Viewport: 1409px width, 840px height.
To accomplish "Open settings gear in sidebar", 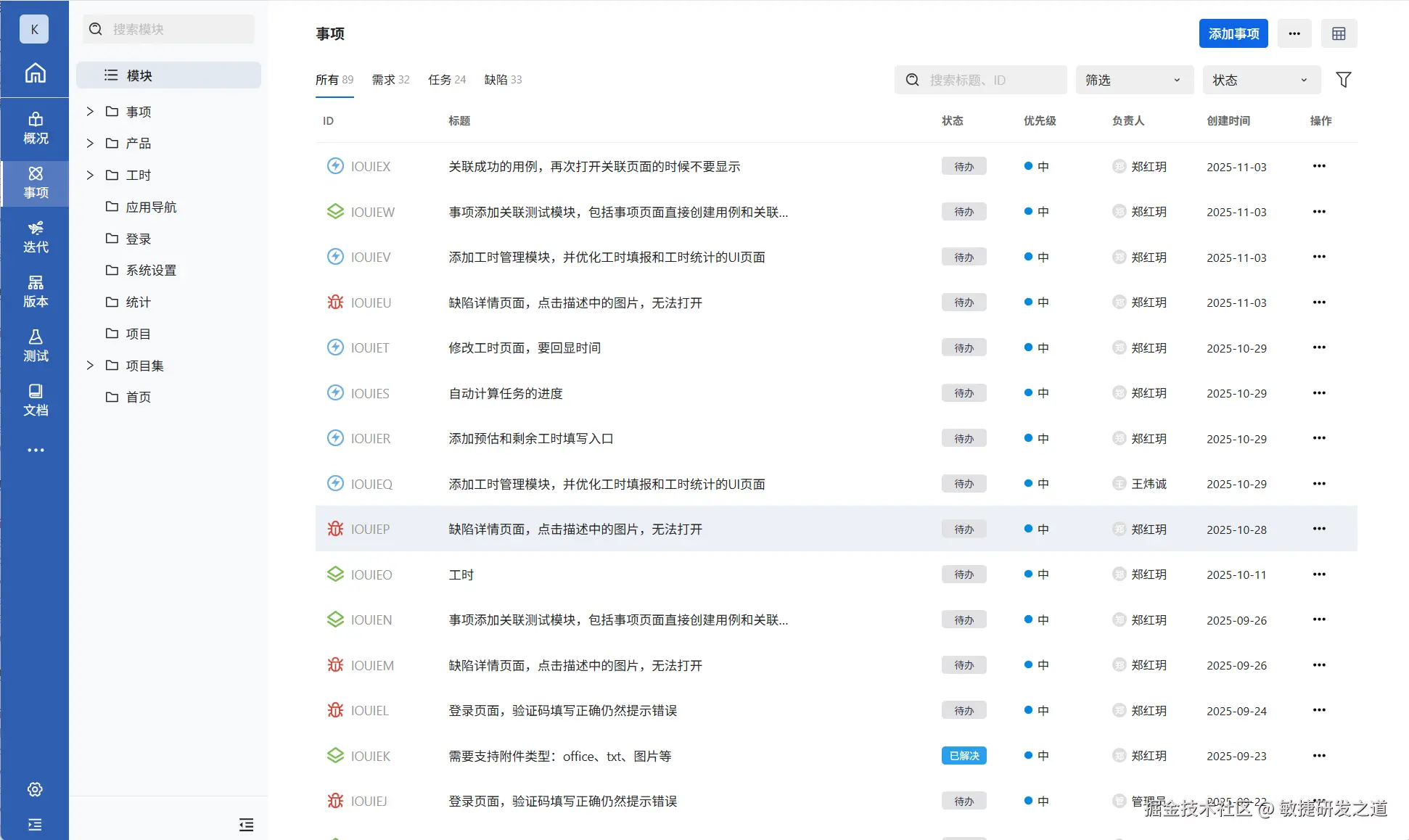I will pos(35,789).
